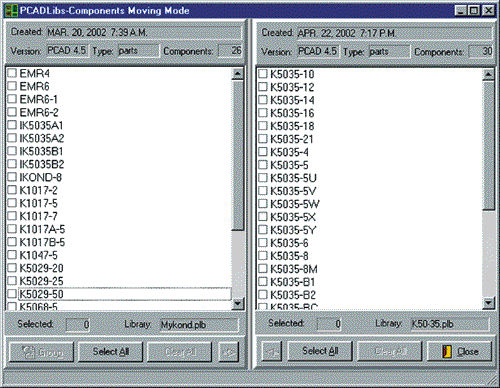Enable the IK5035A1 checkbox

pyautogui.click(x=12, y=125)
